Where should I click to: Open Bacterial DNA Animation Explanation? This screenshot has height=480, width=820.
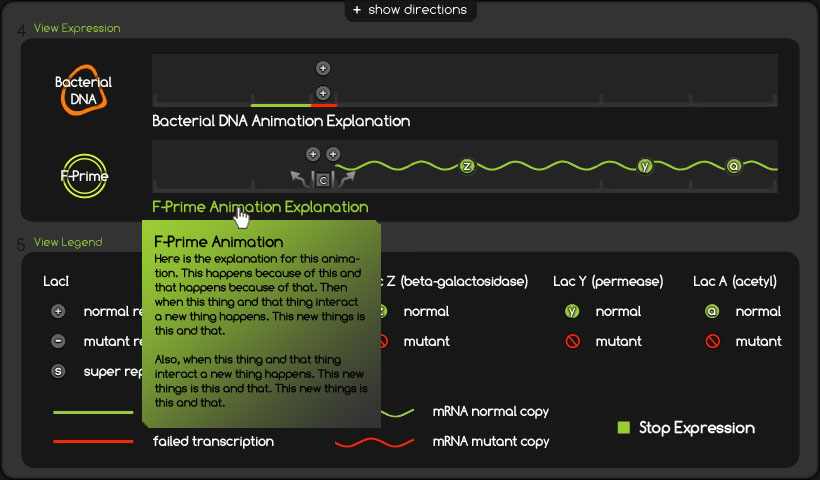(281, 121)
